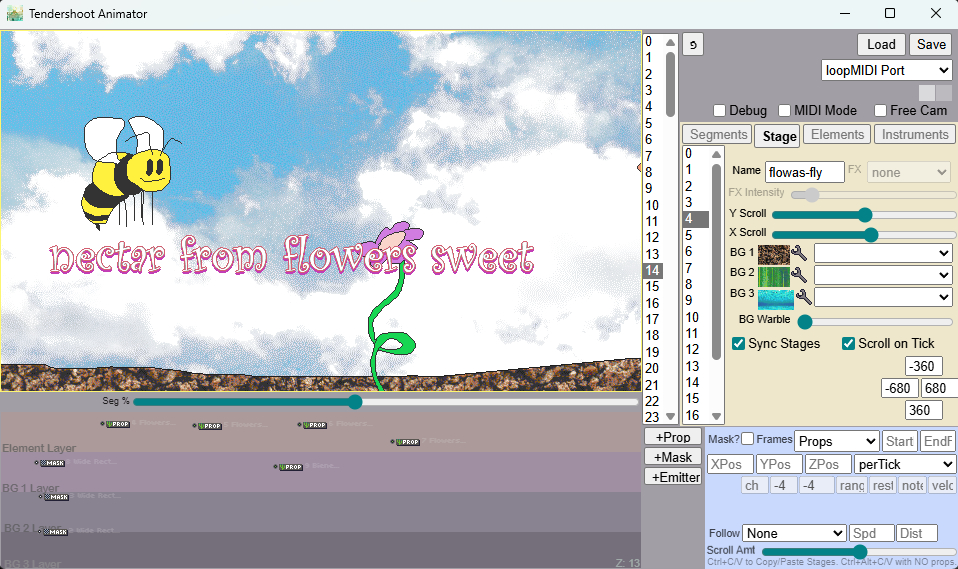Open the Instruments tab
Viewport: 958px width, 569px height.
[914, 135]
